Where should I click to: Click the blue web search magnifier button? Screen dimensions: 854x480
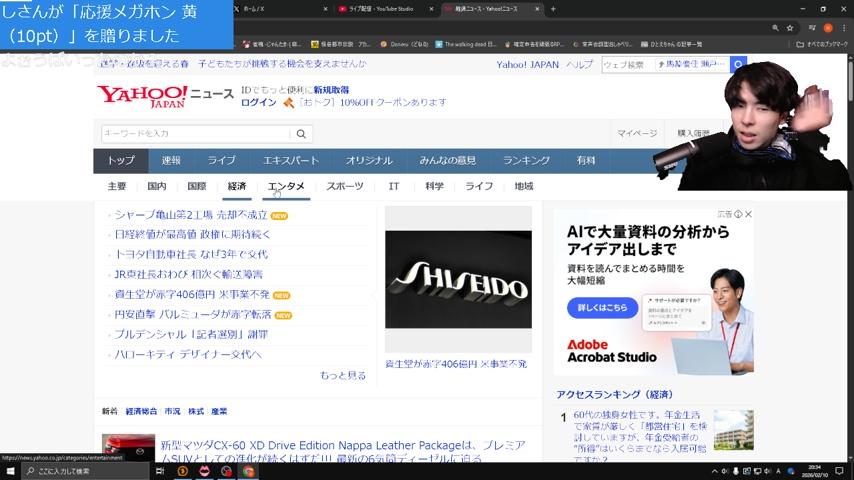738,64
